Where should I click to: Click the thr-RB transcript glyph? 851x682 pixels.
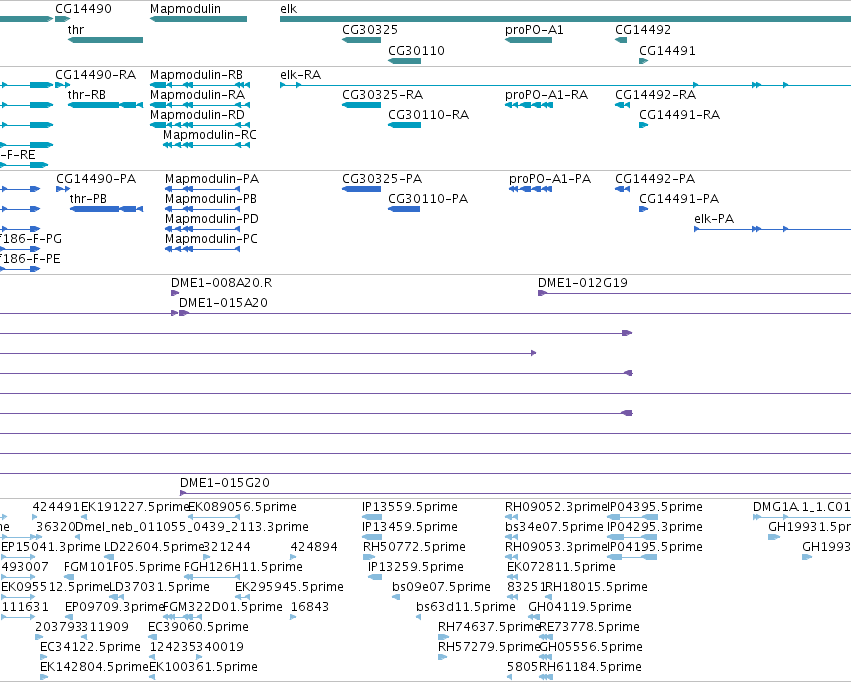[x=105, y=105]
